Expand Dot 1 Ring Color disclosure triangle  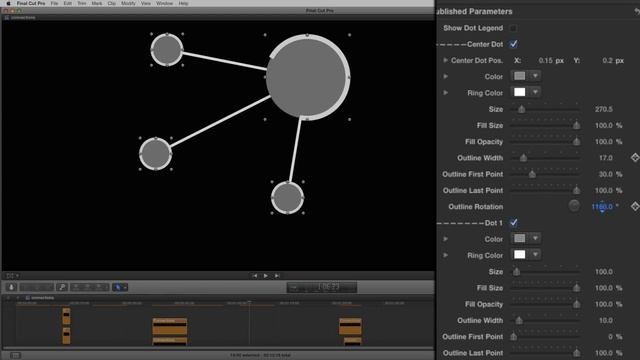445,255
